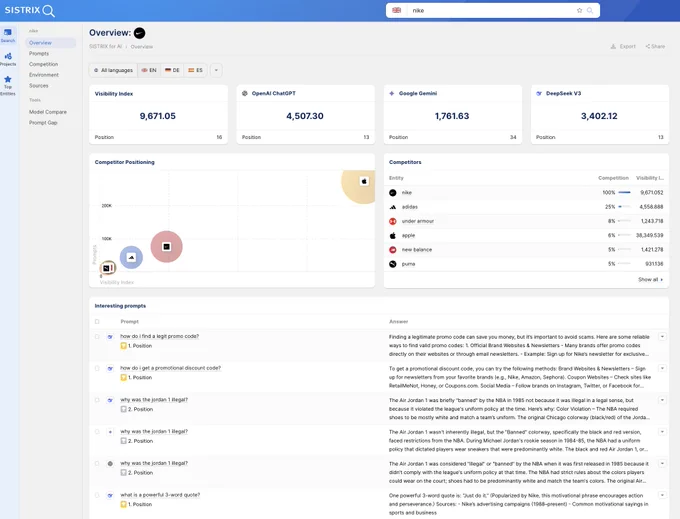
Task: Expand answer for 'find a legit promo code'
Action: pos(662,336)
